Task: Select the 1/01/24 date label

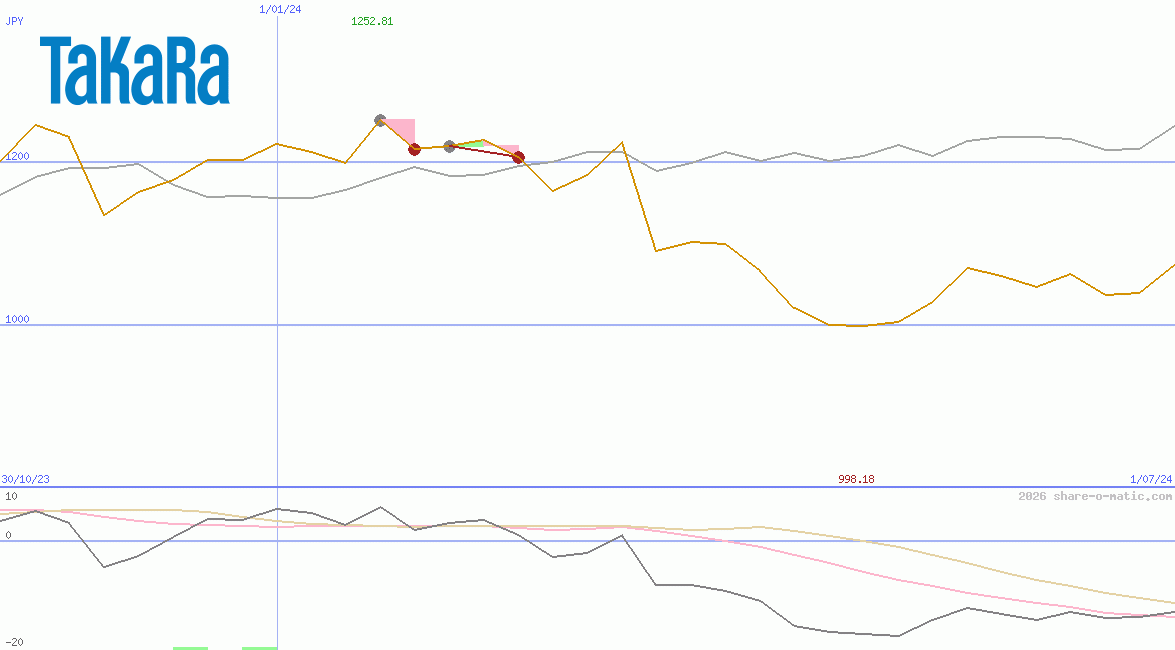Action: click(x=280, y=9)
